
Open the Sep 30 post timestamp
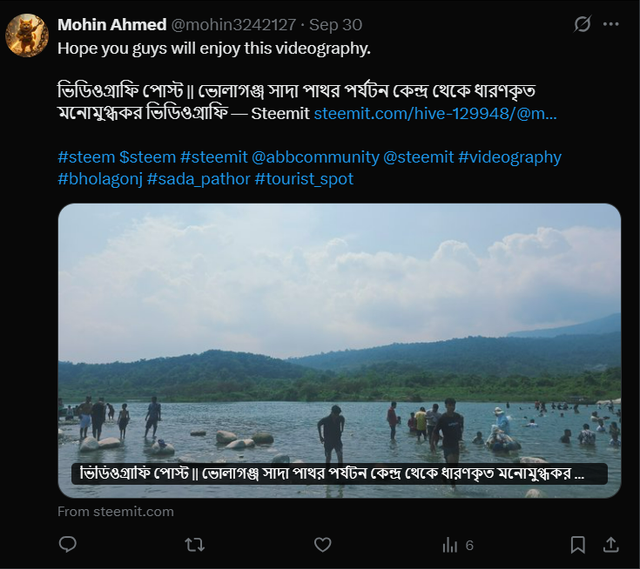click(x=335, y=24)
